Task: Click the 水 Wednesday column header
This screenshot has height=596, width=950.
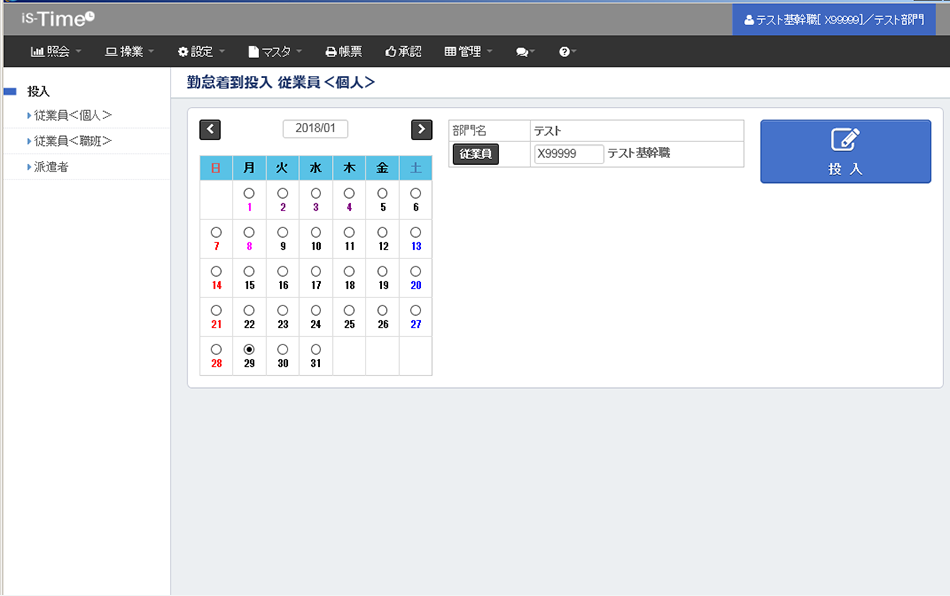Action: [316, 168]
